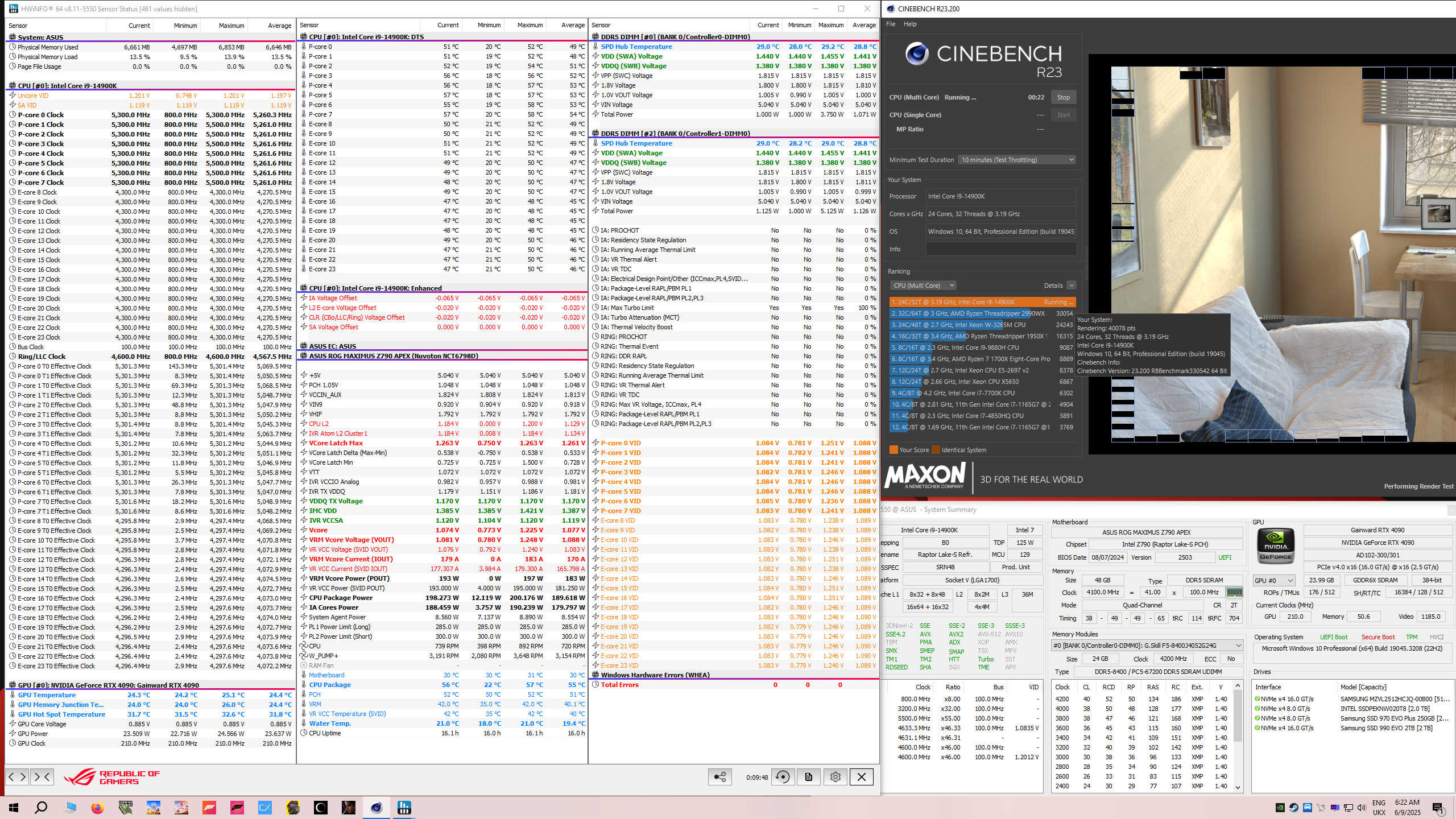This screenshot has width=1456, height=819.
Task: Open HWiNFO sensor settings gear
Action: (835, 777)
